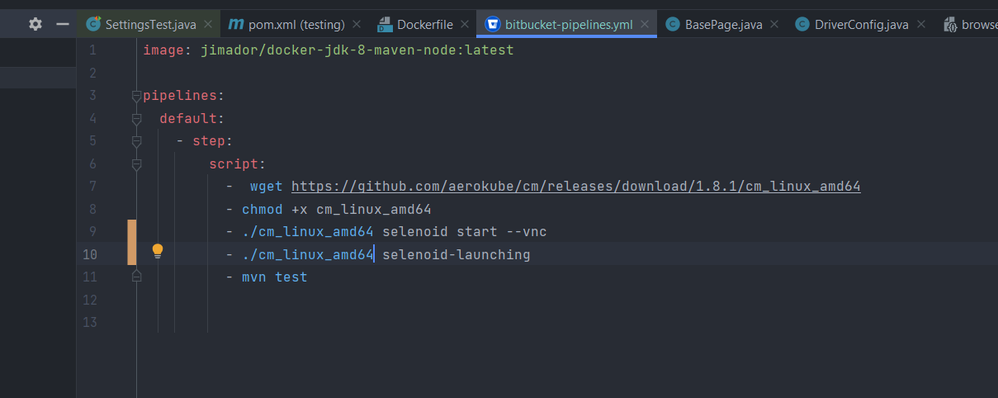Click the intention lightbulb on line 10

[x=158, y=252]
